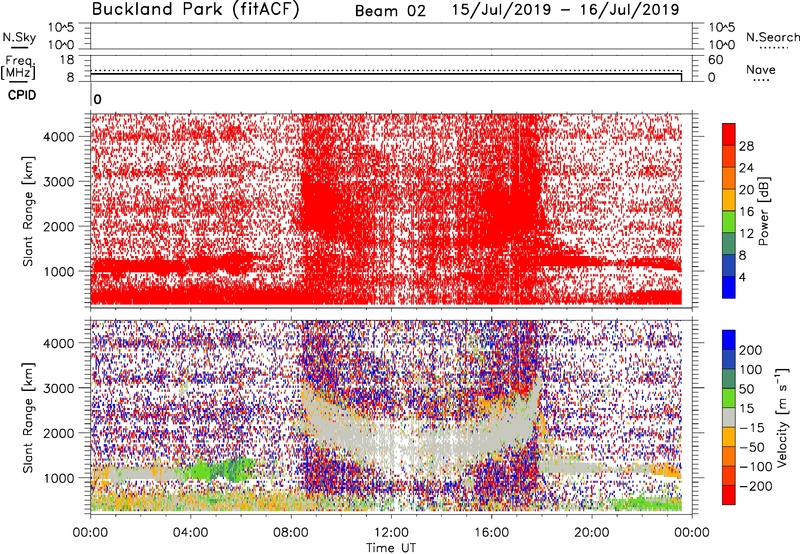Click the "Buckland Park (fitACF)" plot title
This screenshot has height=554, width=800.
[x=195, y=10]
